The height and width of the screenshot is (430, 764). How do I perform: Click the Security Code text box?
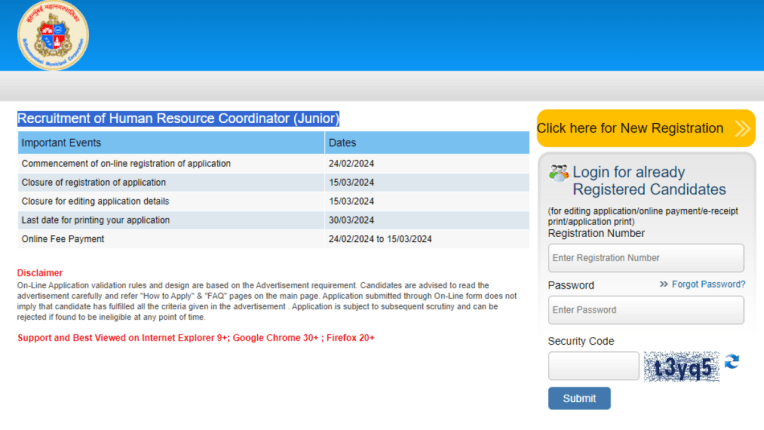[593, 366]
